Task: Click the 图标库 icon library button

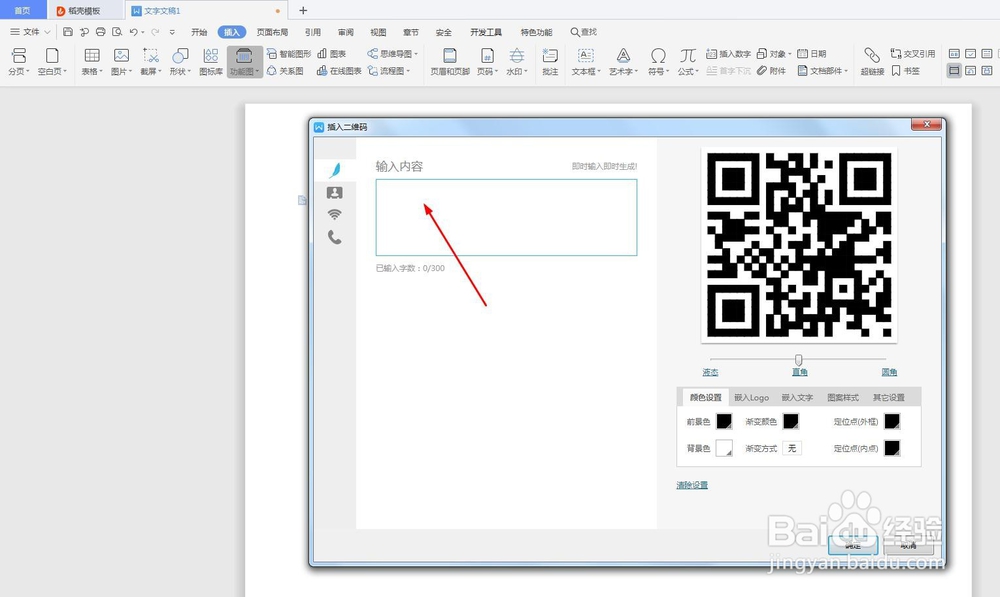Action: pos(211,62)
